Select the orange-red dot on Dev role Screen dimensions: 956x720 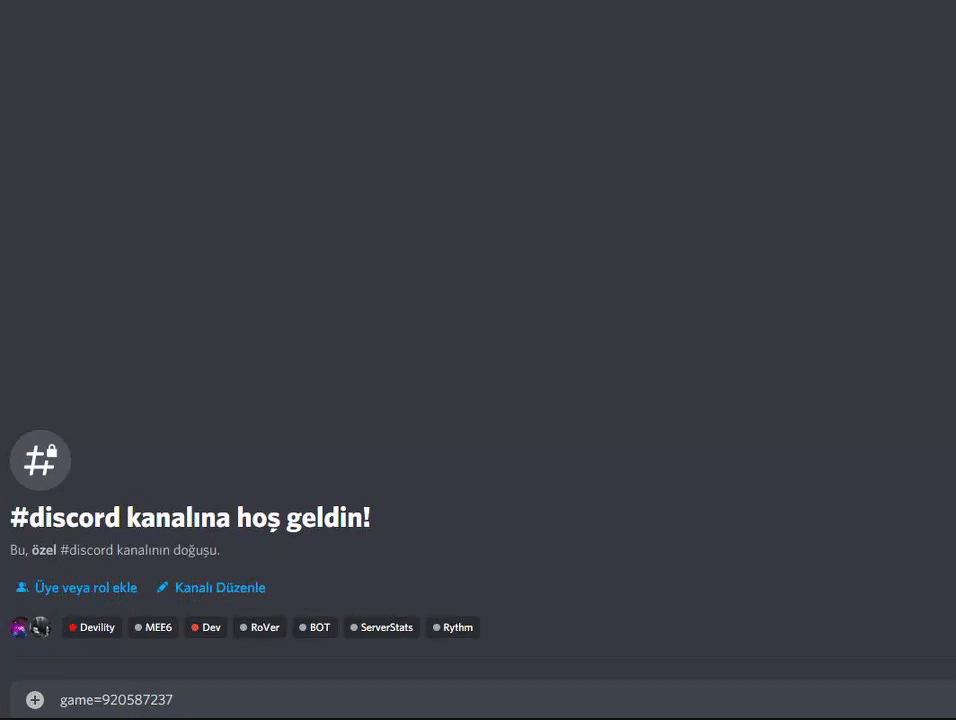(x=195, y=627)
